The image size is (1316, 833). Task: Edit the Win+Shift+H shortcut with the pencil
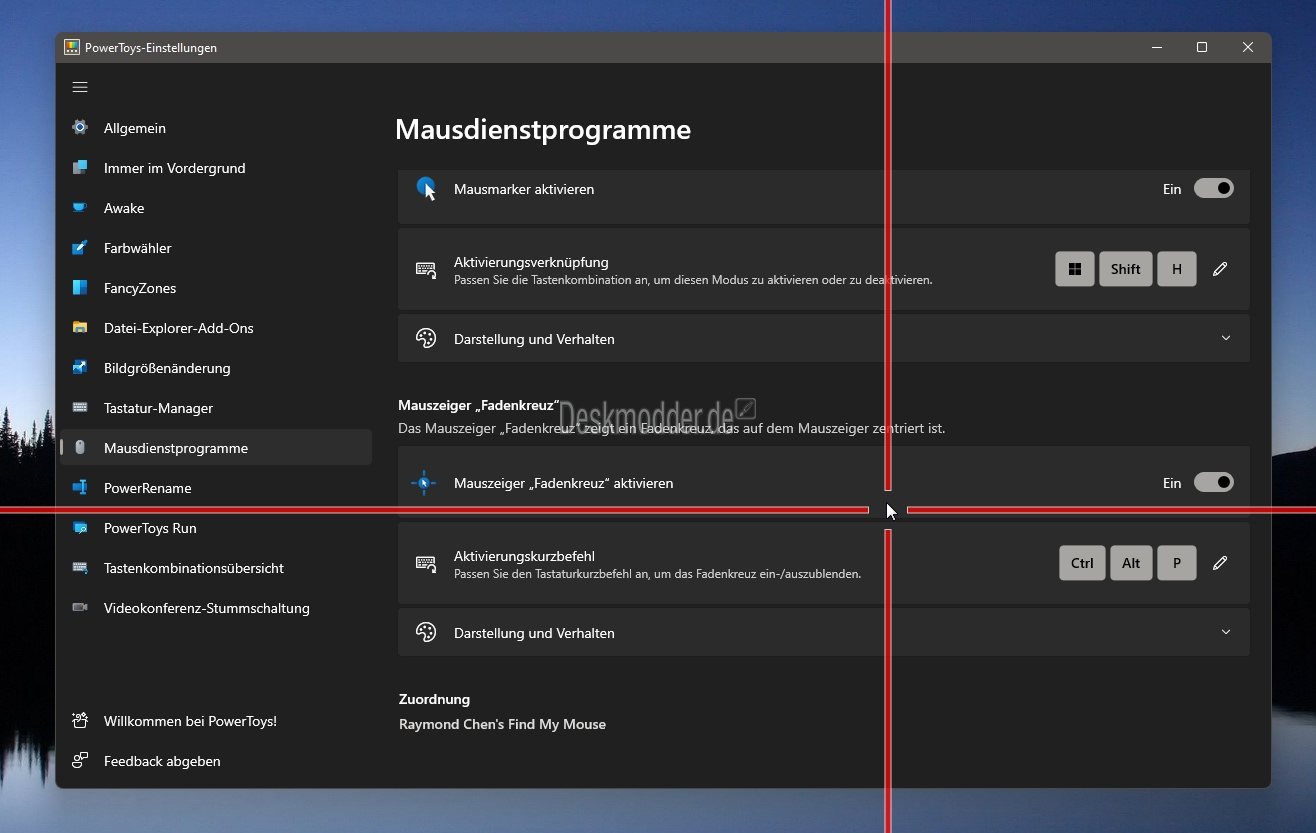coord(1220,269)
